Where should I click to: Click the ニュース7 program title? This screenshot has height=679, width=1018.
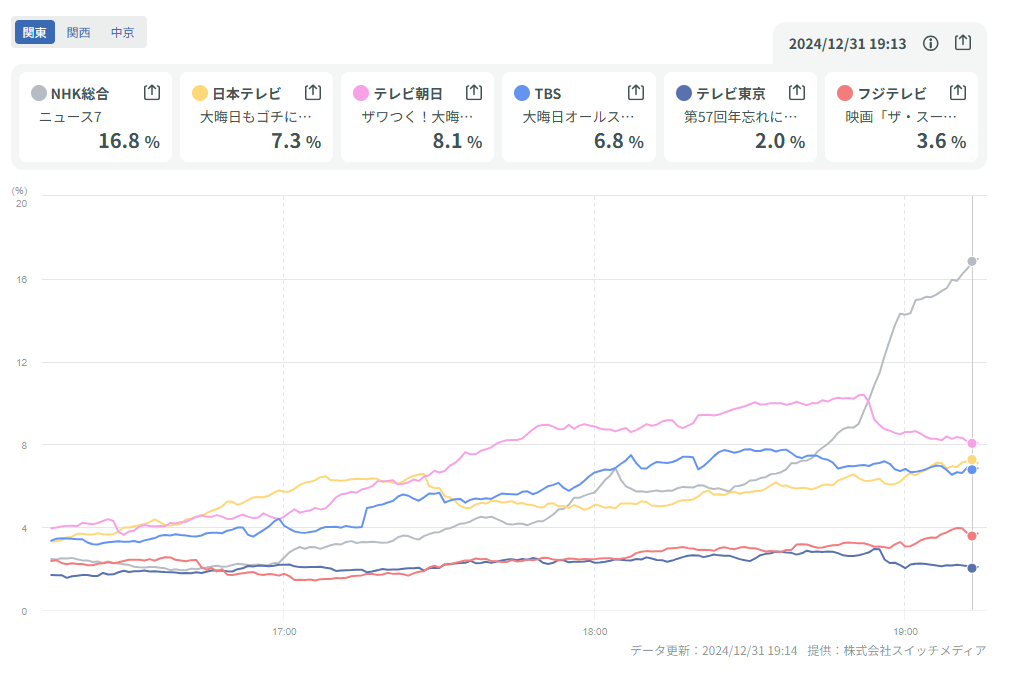point(71,117)
